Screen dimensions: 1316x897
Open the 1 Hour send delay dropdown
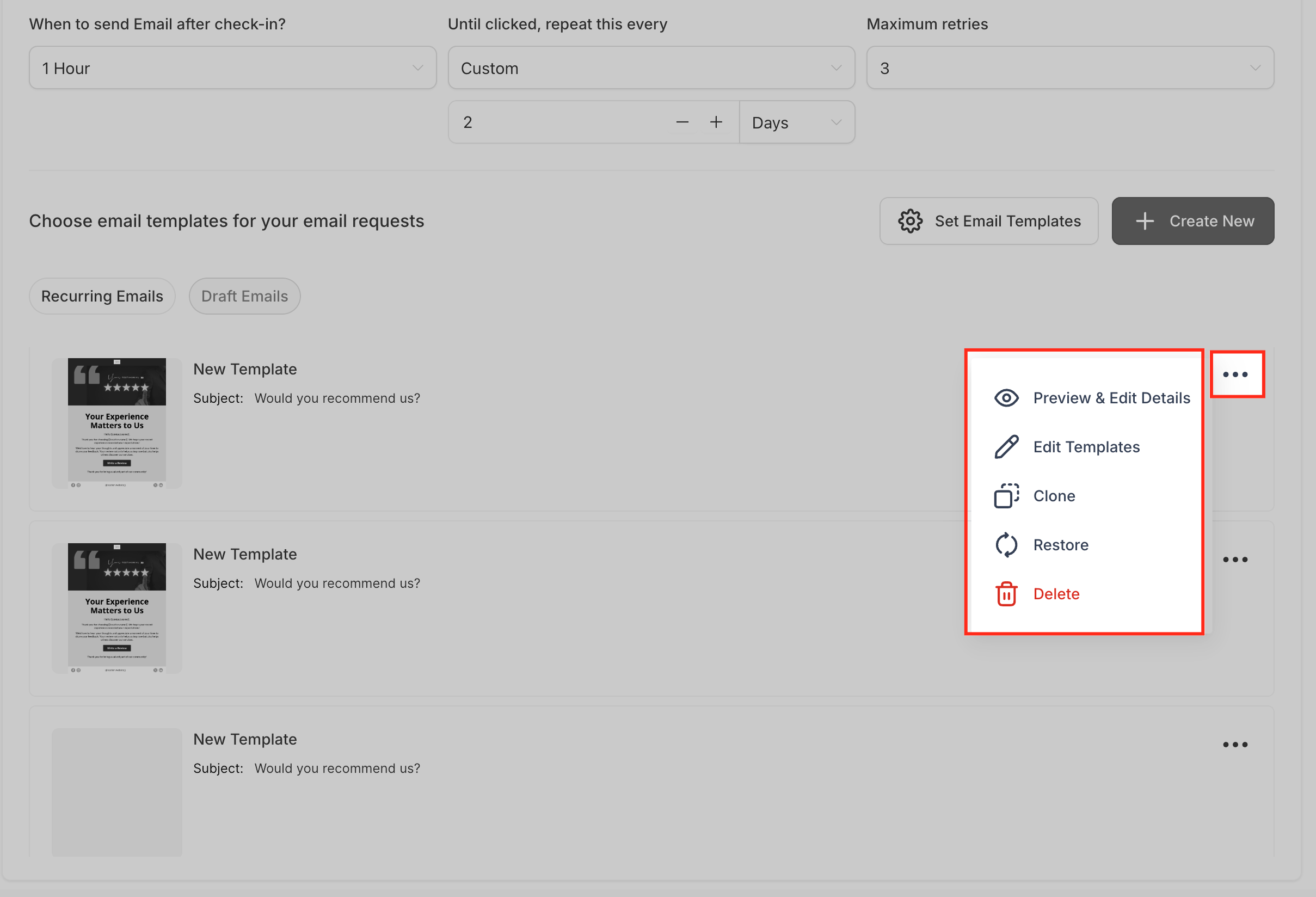[232, 68]
